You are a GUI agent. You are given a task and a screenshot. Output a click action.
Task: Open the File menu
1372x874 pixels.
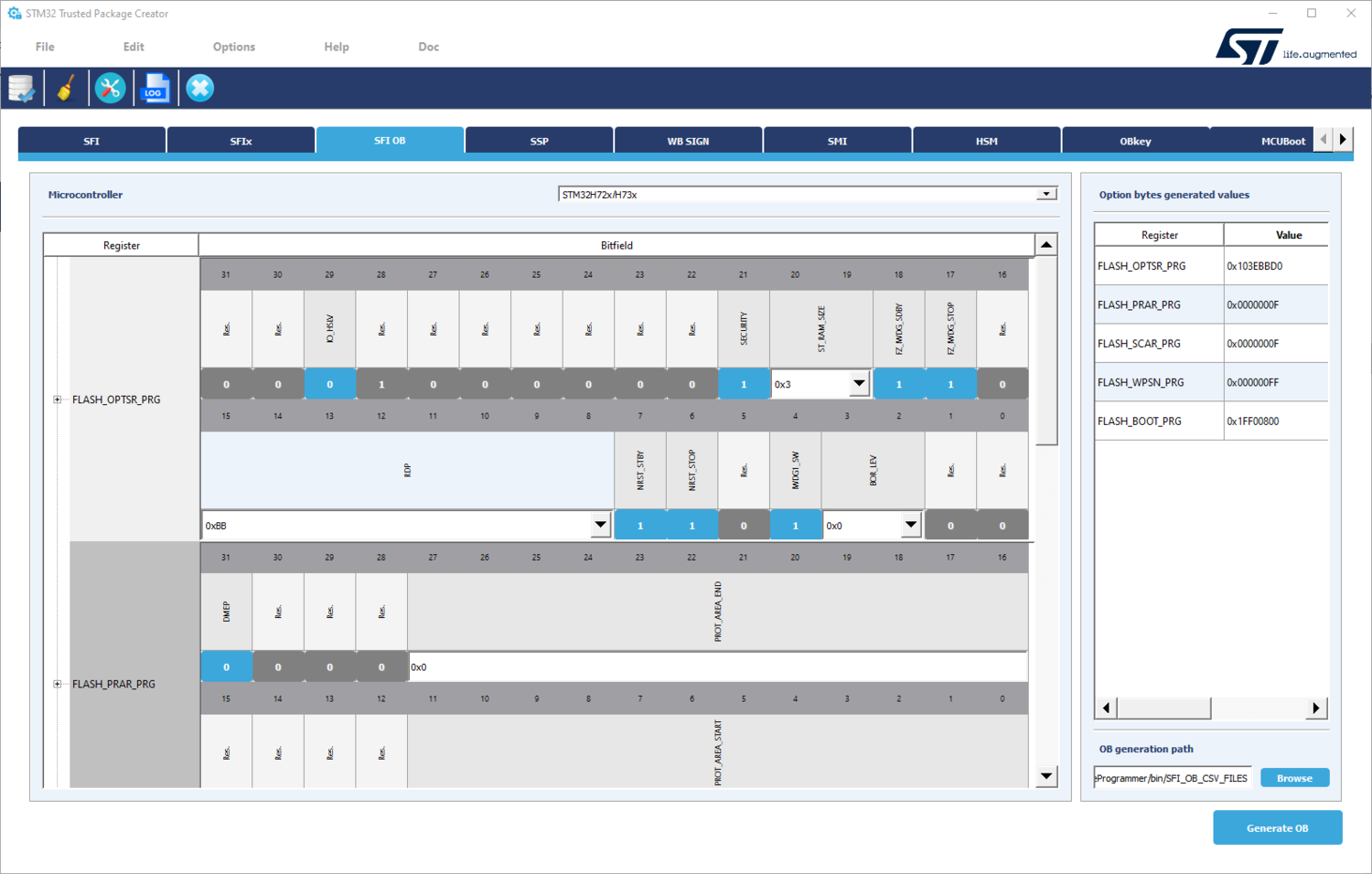[x=45, y=47]
